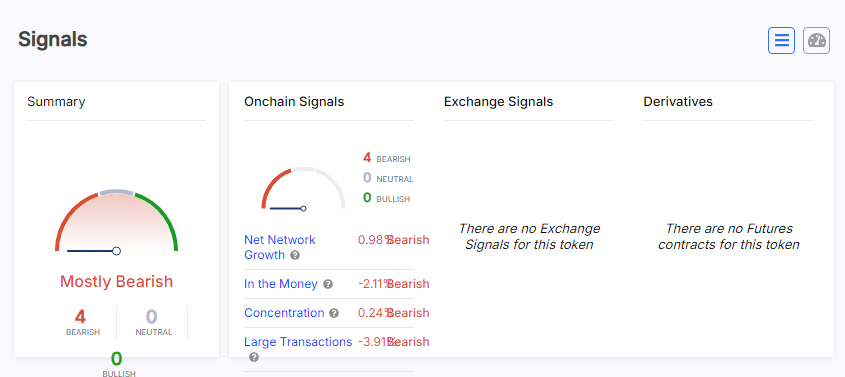The height and width of the screenshot is (377, 845).
Task: Switch to list view icon
Action: click(781, 40)
